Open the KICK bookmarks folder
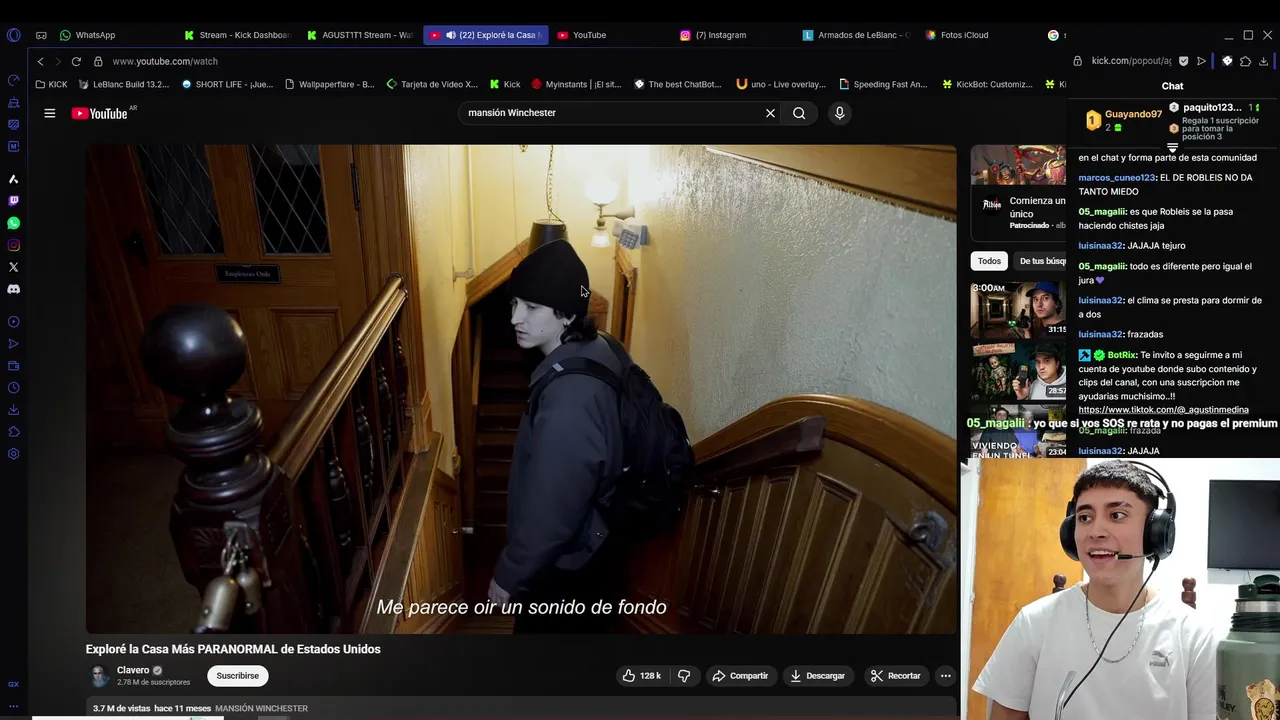 (51, 84)
